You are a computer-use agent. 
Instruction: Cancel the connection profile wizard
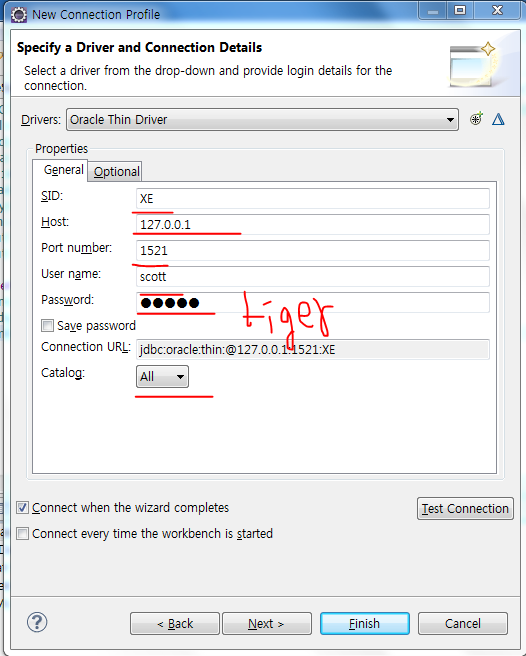pyautogui.click(x=463, y=623)
